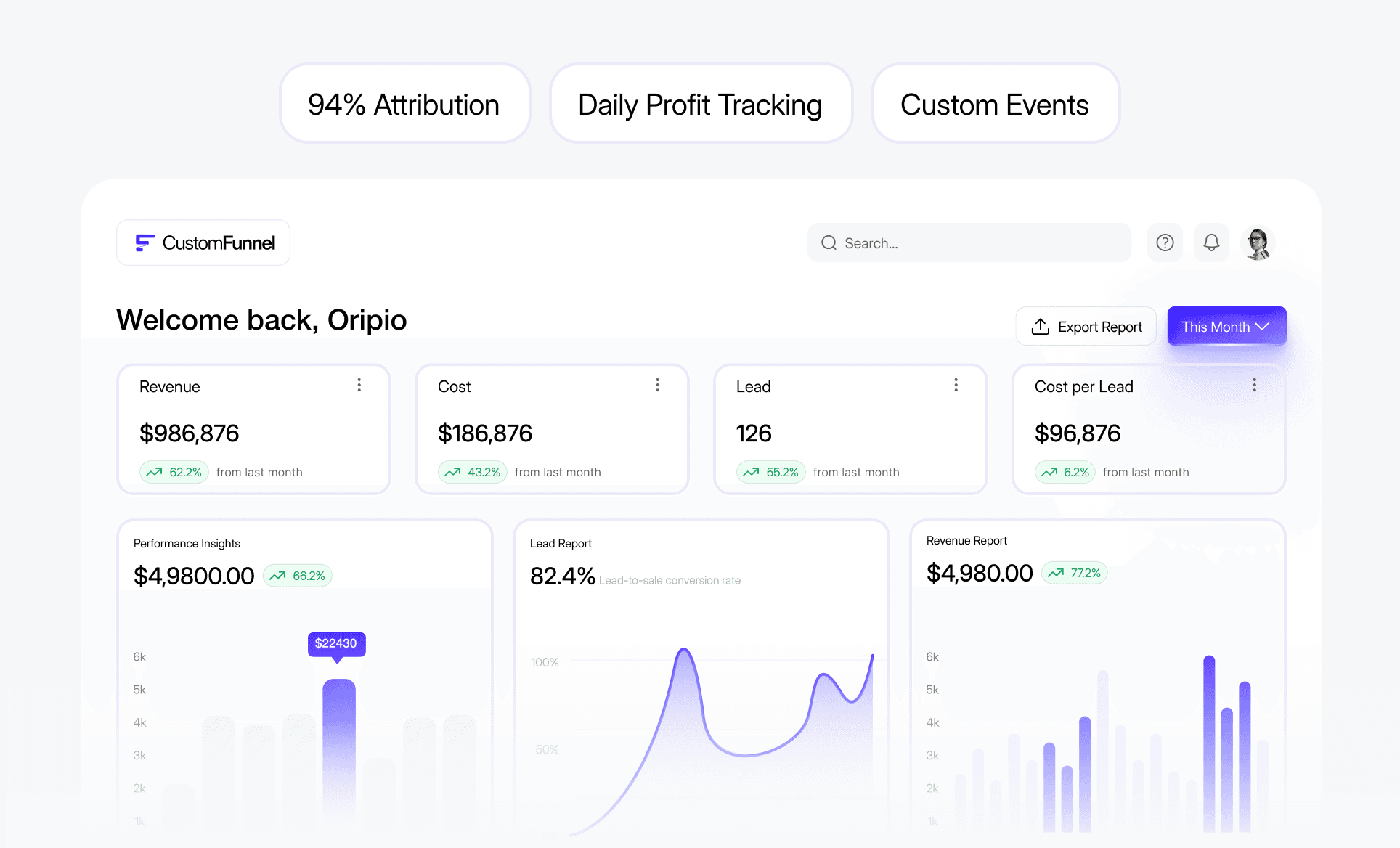Click the 77.2% Revenue Report badge
This screenshot has height=848, width=1400.
pyautogui.click(x=1074, y=573)
